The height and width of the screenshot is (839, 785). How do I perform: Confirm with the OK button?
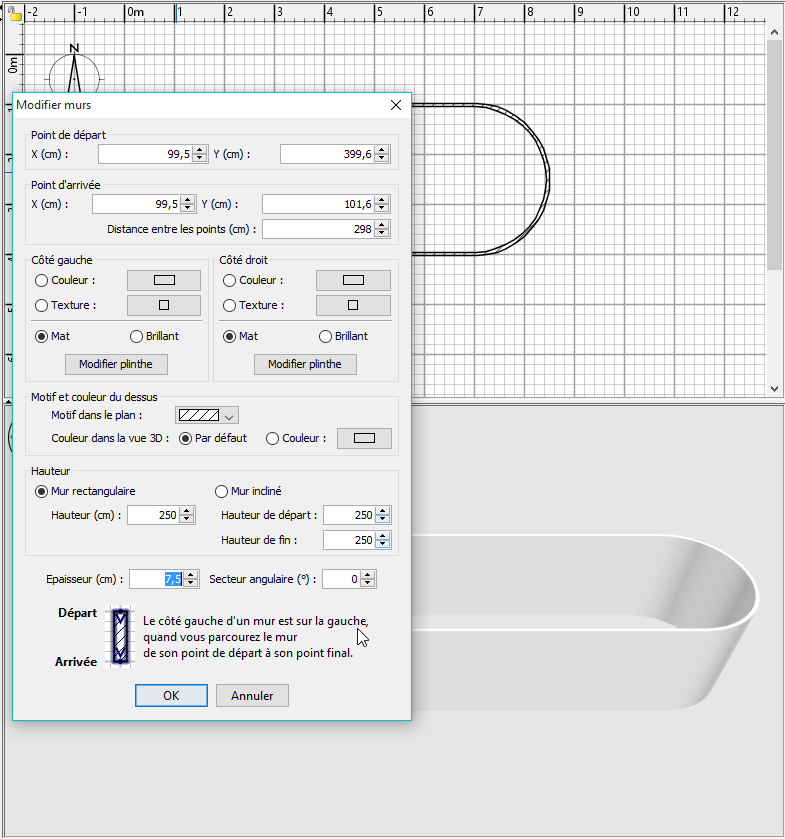(171, 696)
